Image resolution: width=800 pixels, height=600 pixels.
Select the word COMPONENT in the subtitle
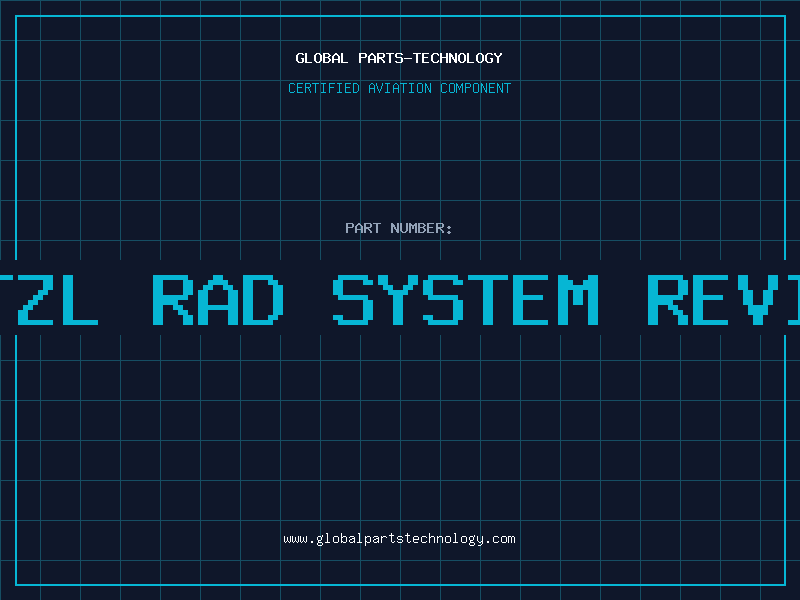(x=476, y=88)
